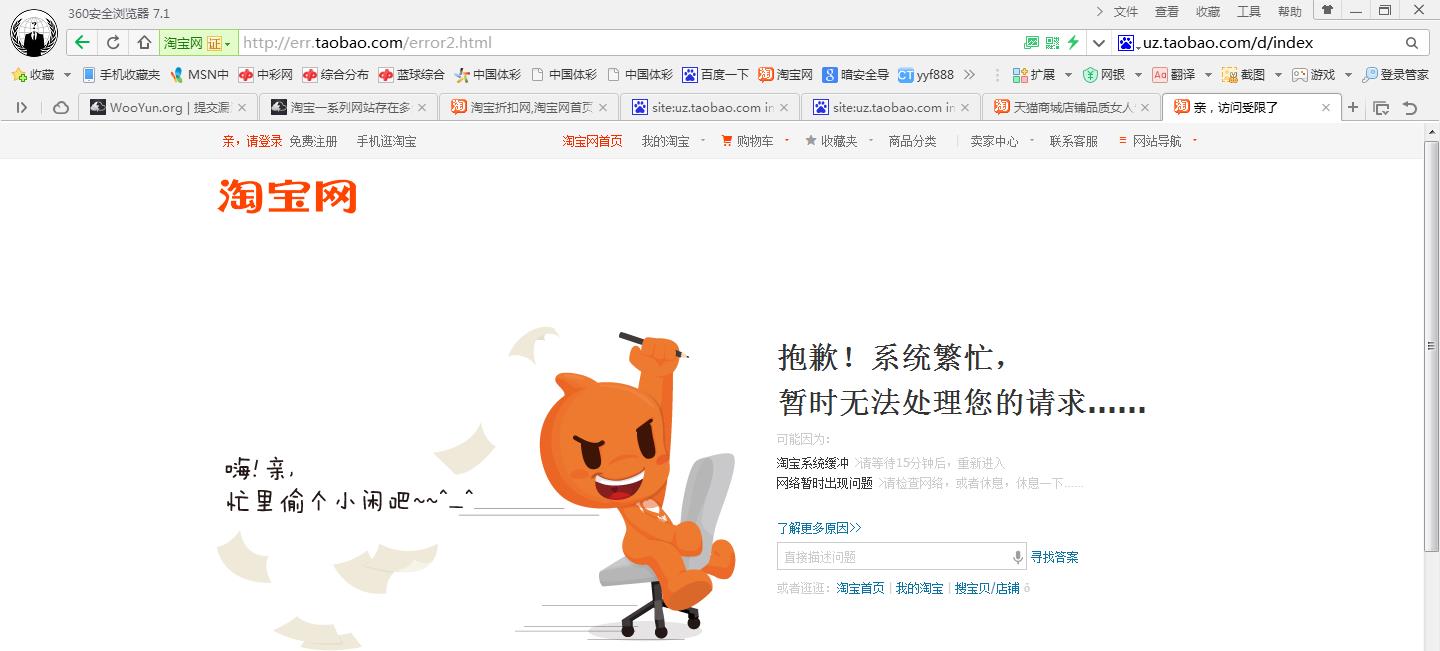The image size is (1440, 651).
Task: Open the skin changer shirt icon
Action: click(x=1328, y=10)
